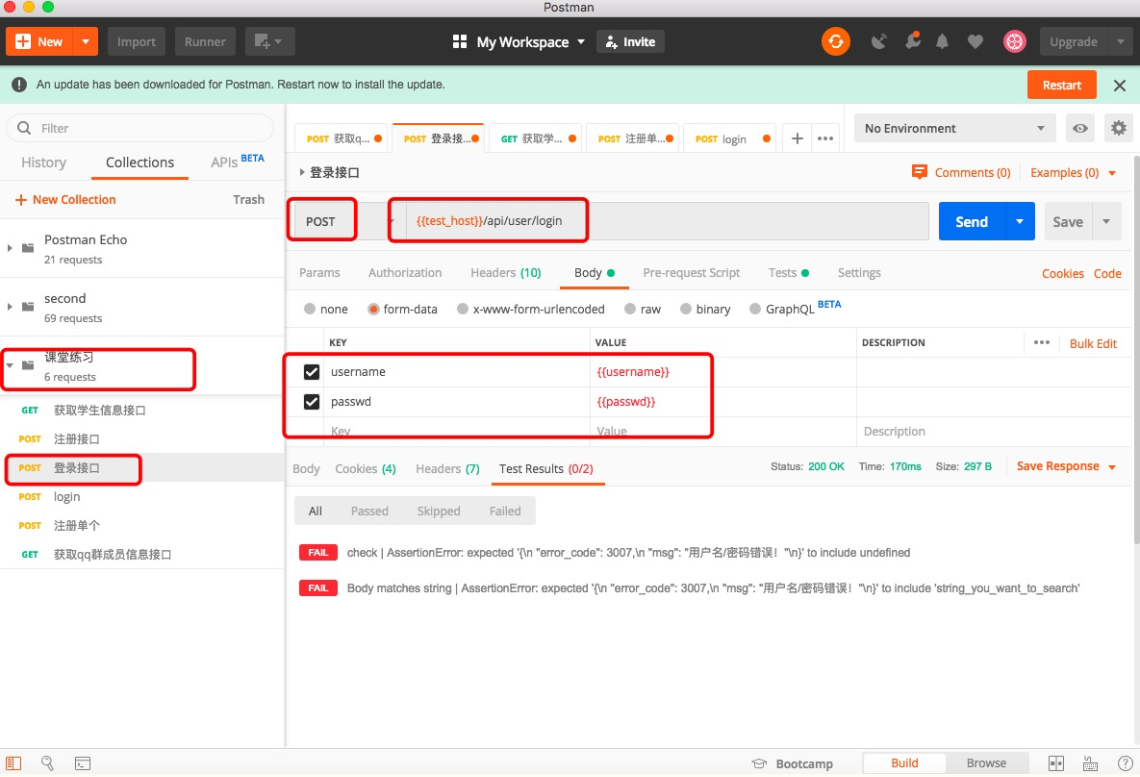The width and height of the screenshot is (1140, 777).
Task: Open the Pre-request Script tab
Action: click(x=691, y=273)
